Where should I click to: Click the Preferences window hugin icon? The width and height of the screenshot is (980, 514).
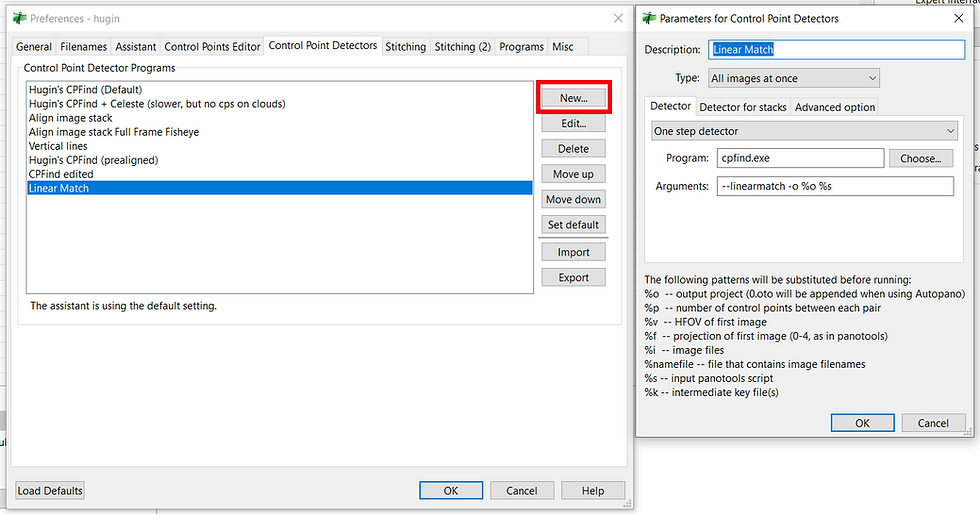pyautogui.click(x=20, y=18)
